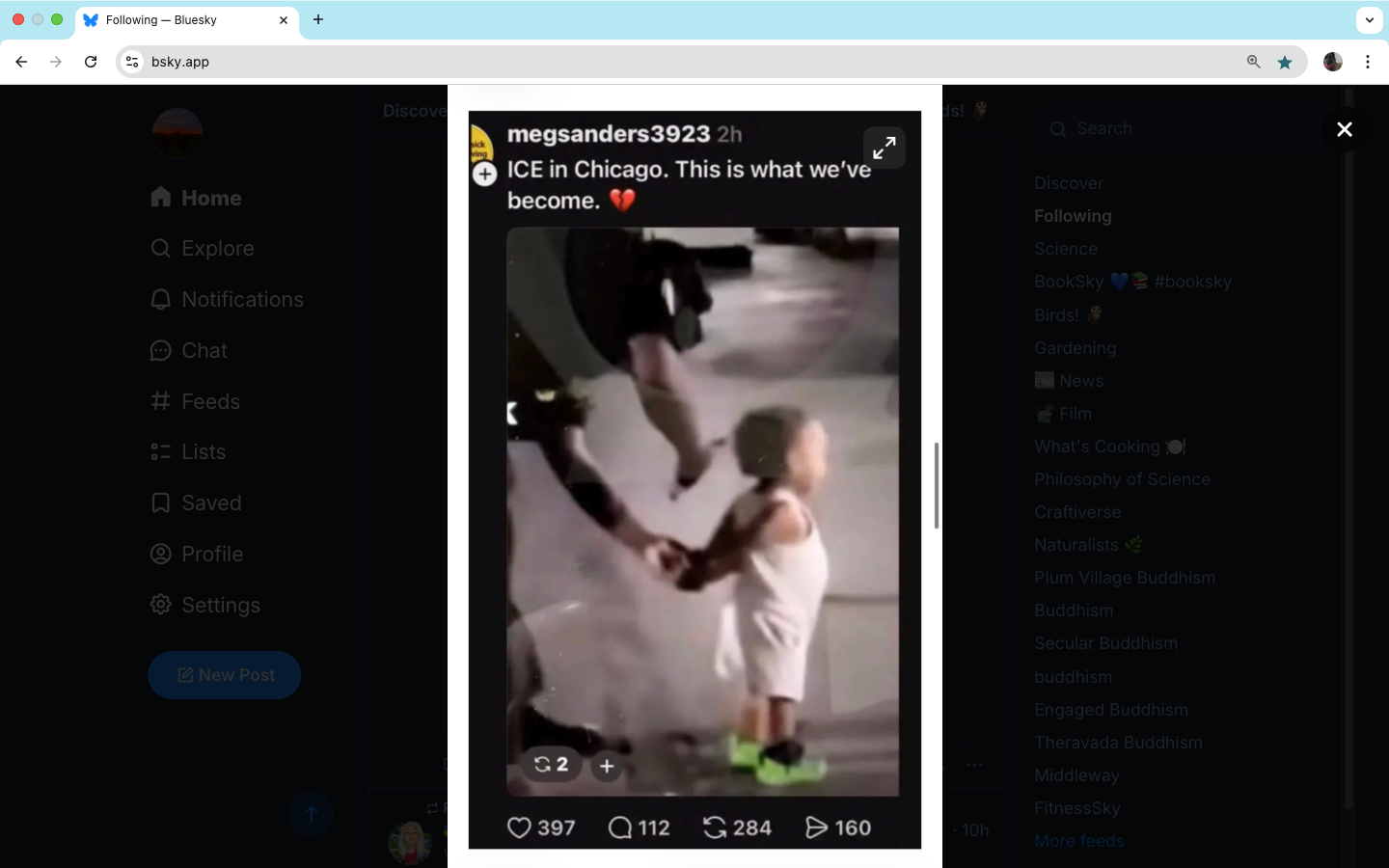This screenshot has width=1389, height=868.
Task: Close the image lightbox with X
Action: tap(1344, 129)
